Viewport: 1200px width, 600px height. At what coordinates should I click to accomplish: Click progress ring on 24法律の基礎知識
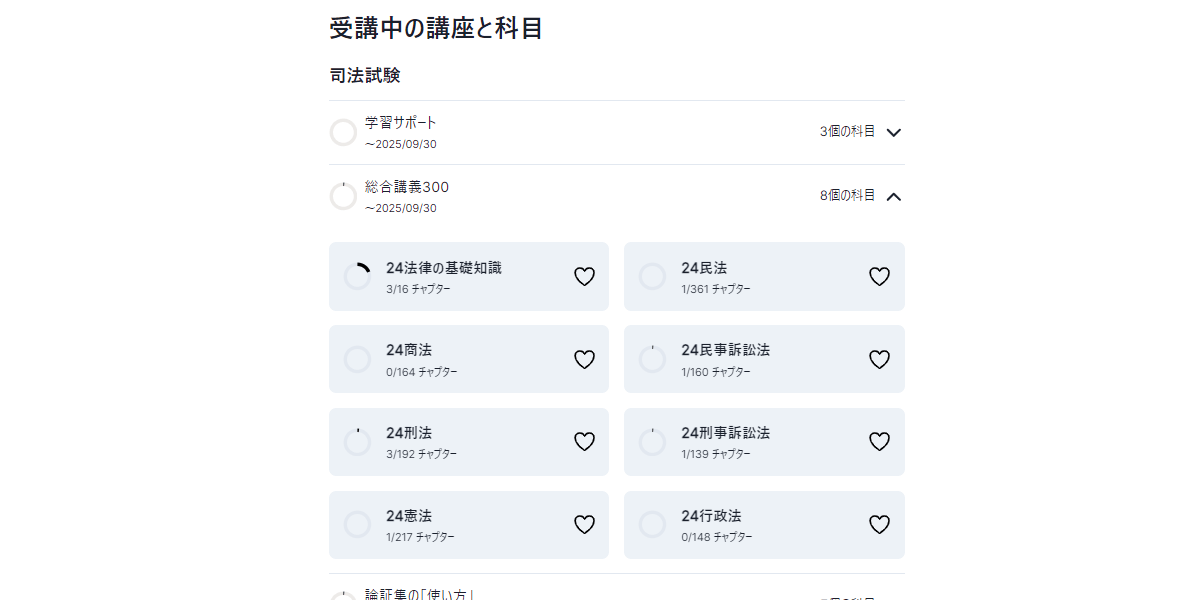(x=357, y=277)
